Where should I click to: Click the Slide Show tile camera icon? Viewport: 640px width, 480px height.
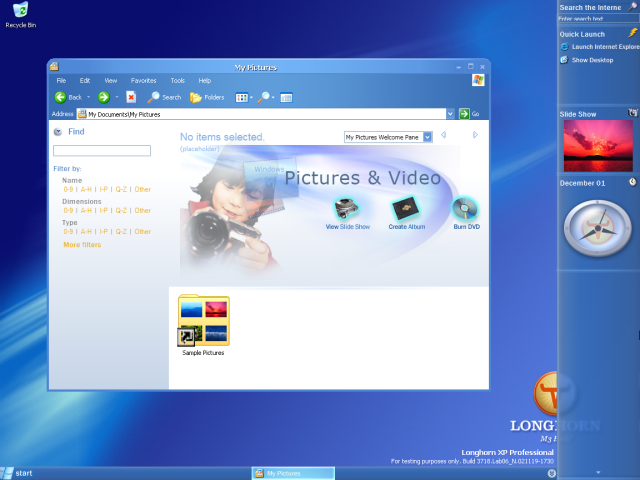(x=633, y=112)
